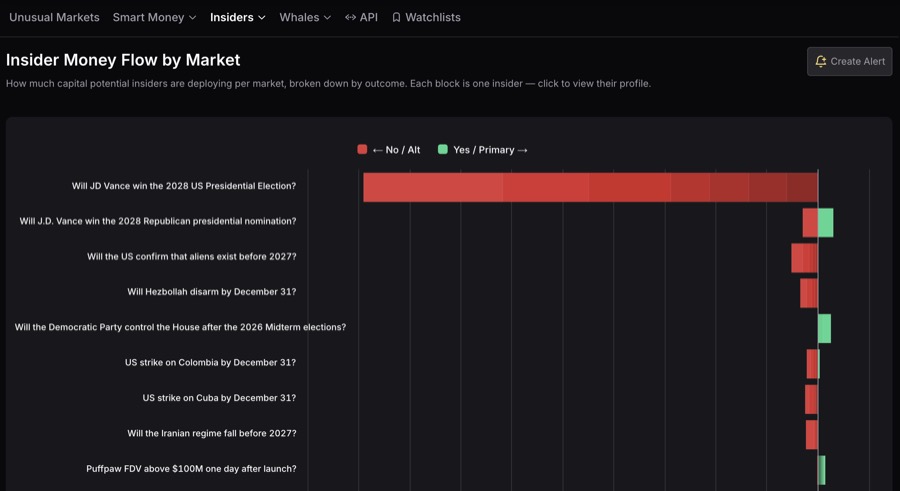The height and width of the screenshot is (491, 900).
Task: Click the Watchlists bookmark icon
Action: pos(396,17)
